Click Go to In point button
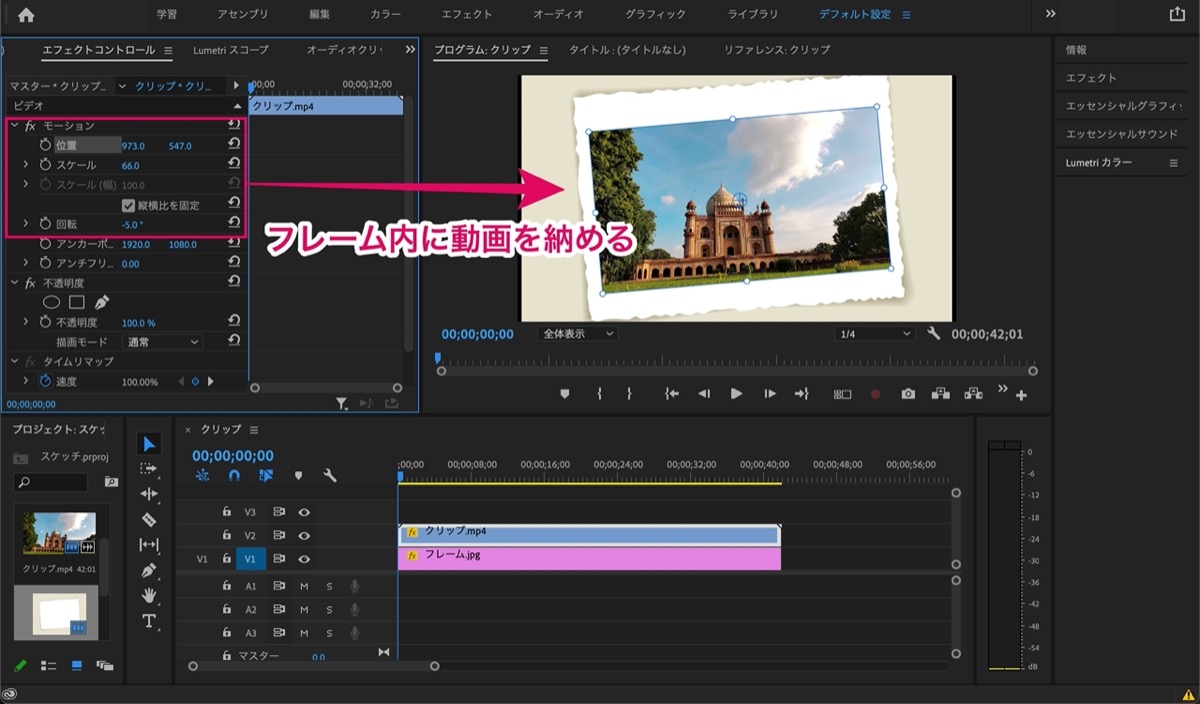The width and height of the screenshot is (1200, 704). [x=671, y=394]
